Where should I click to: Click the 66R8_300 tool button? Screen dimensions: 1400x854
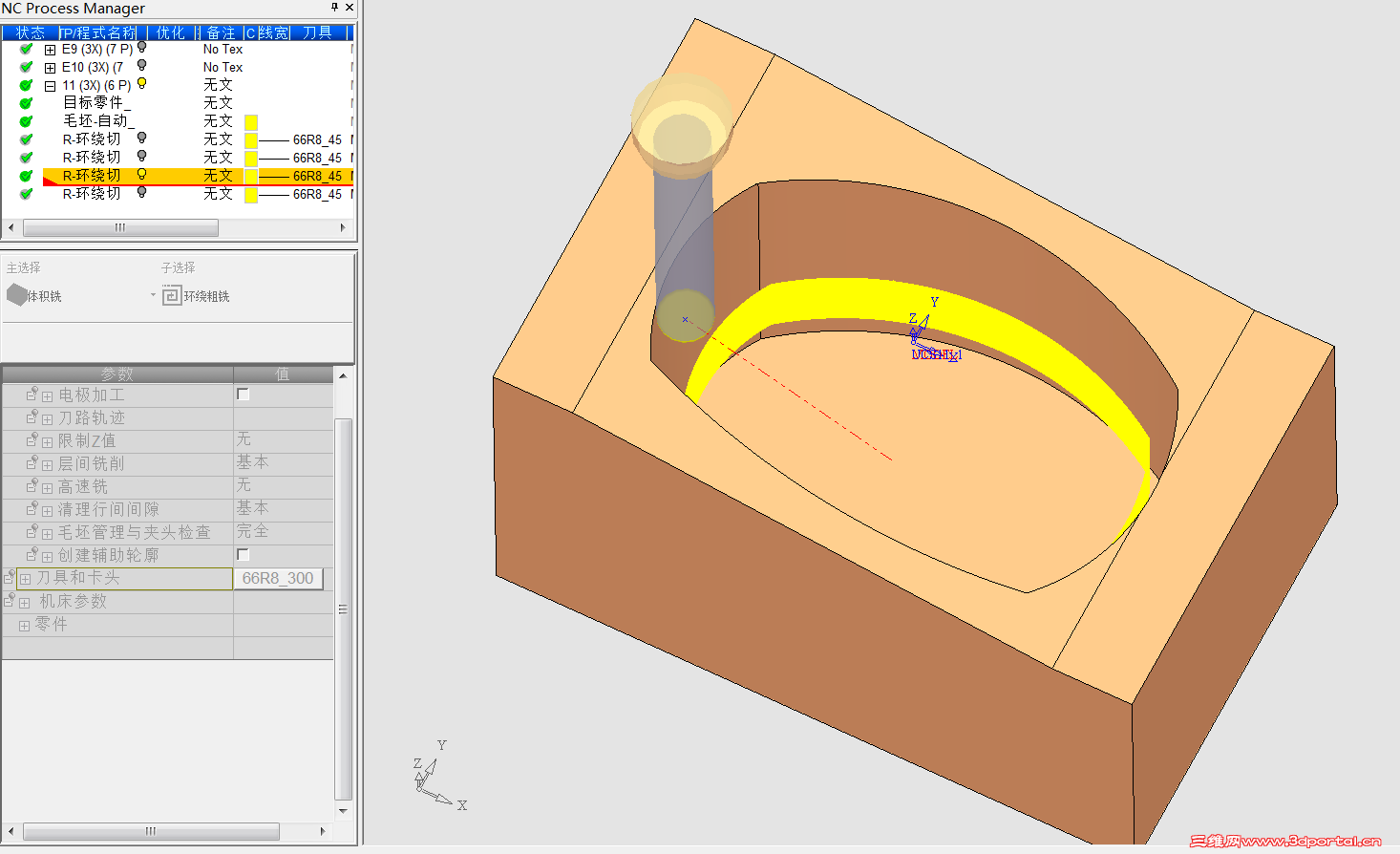point(278,578)
